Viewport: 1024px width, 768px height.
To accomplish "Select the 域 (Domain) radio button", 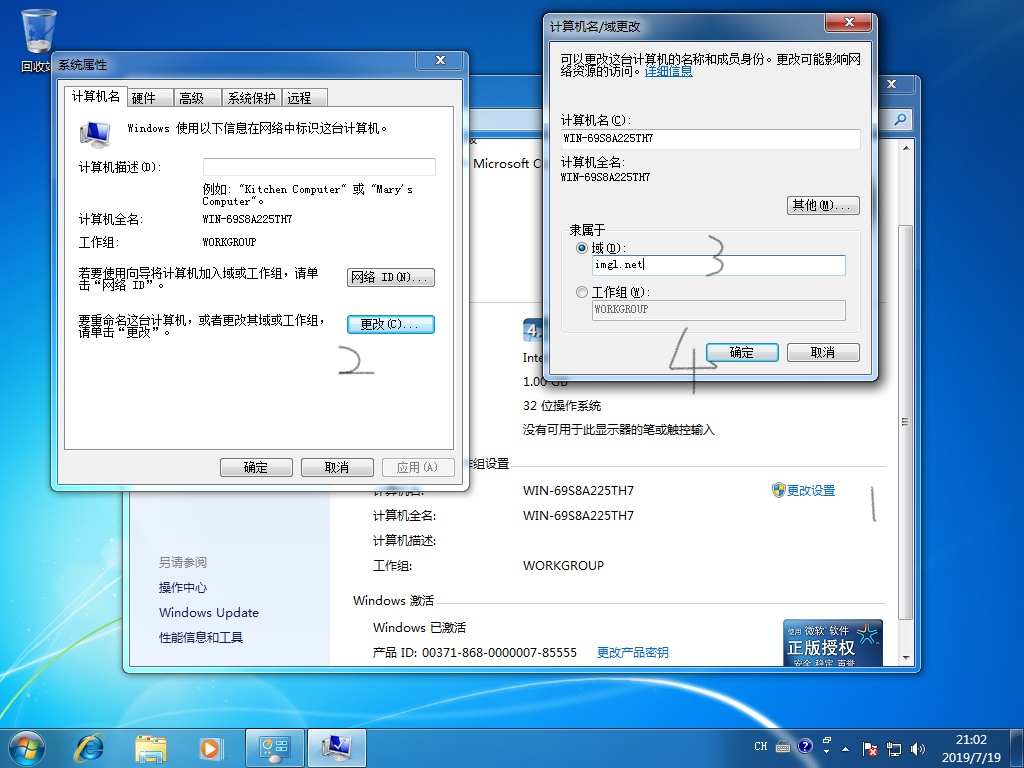I will [x=583, y=248].
